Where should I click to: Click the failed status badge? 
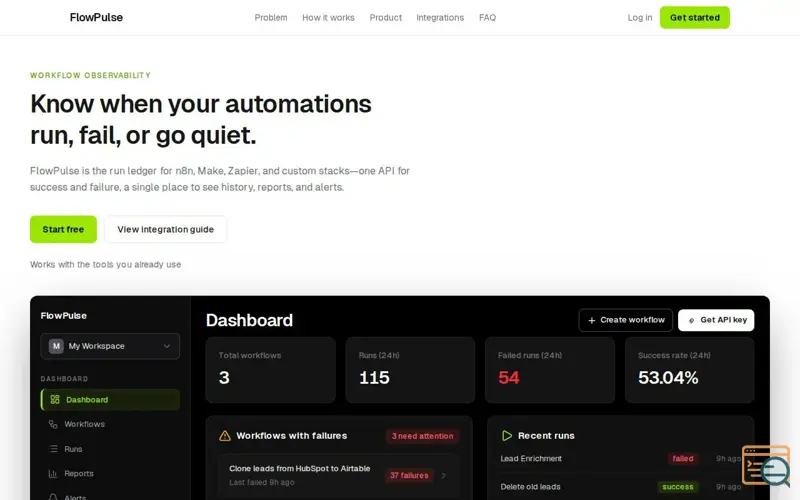[x=683, y=459]
